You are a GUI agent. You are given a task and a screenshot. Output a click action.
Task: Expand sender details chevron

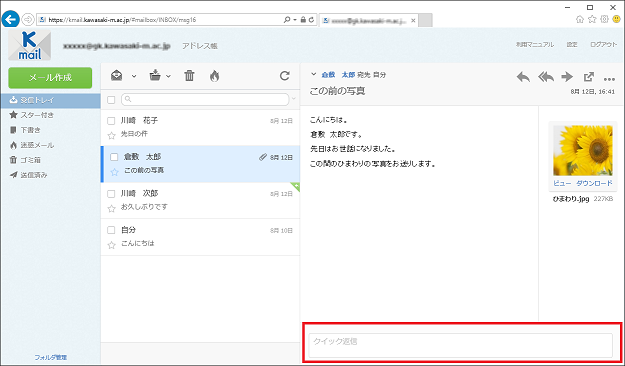pyautogui.click(x=314, y=74)
